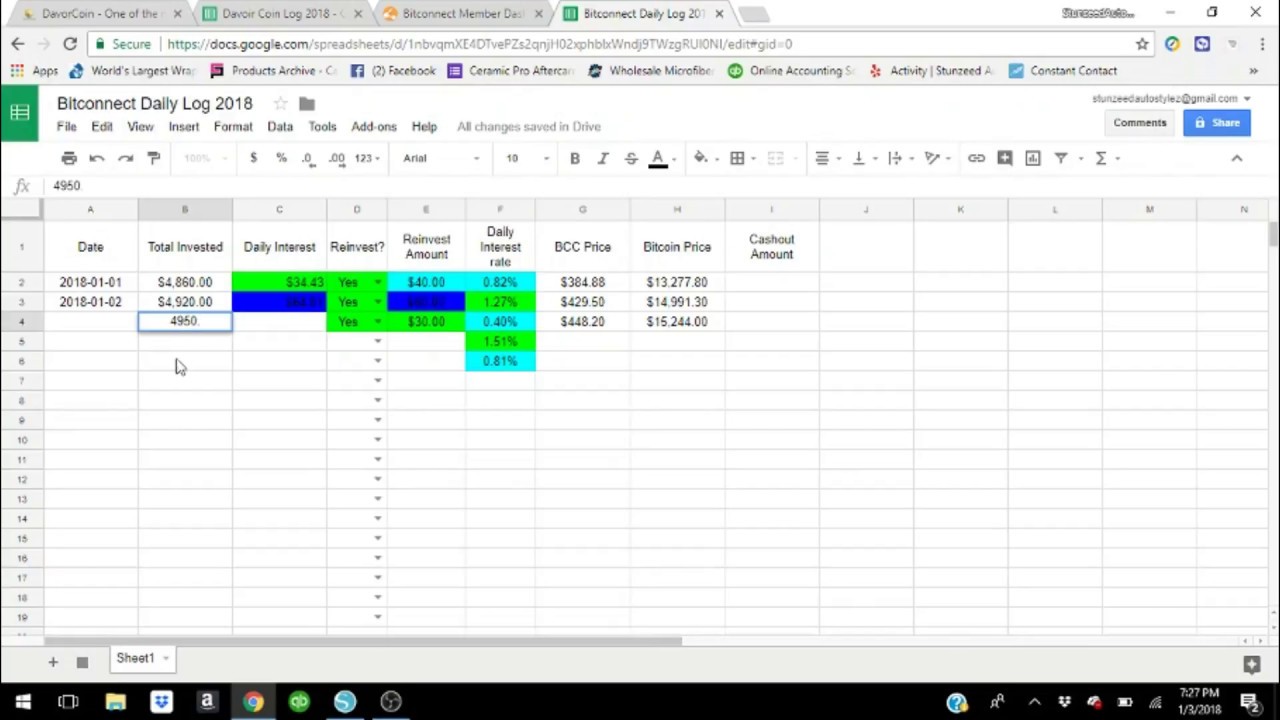Image resolution: width=1280 pixels, height=720 pixels.
Task: Open Sheet1 tab options arrow
Action: (166, 658)
